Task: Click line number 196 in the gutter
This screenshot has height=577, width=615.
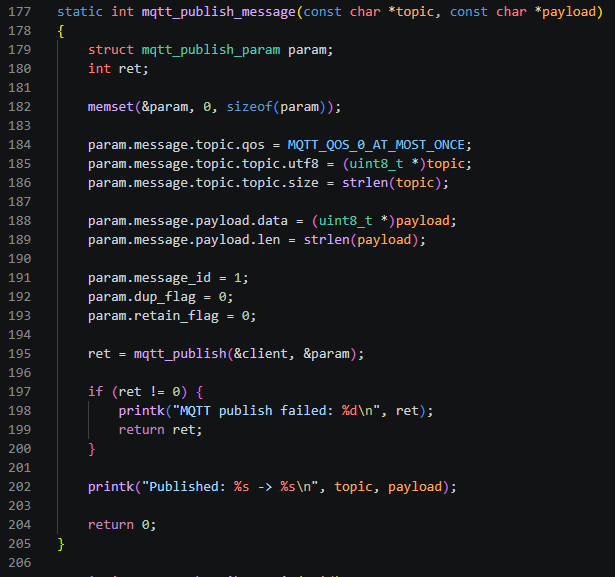Action: click(x=20, y=373)
